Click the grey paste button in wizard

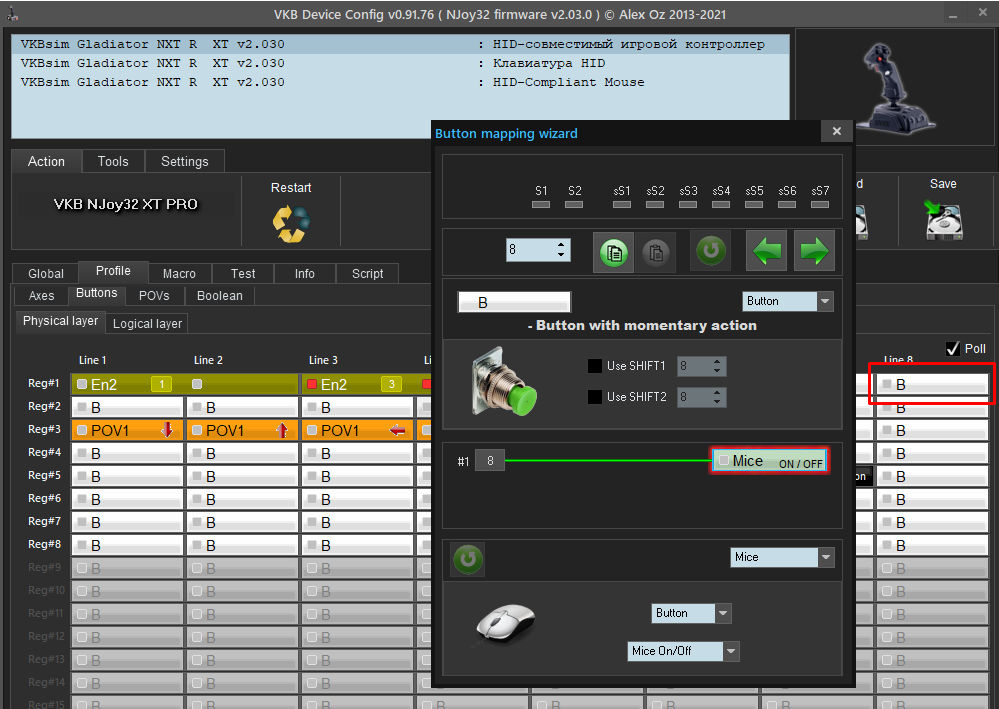(656, 252)
